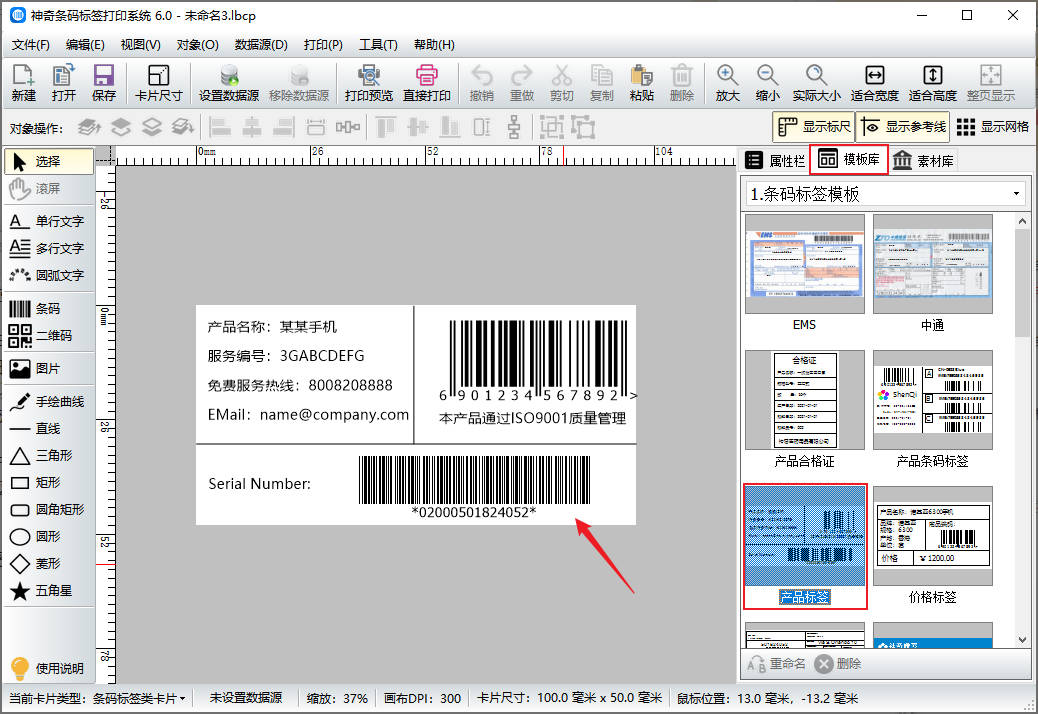Screen dimensions: 1038x714
Task: Select the 条码 barcode tool
Action: tap(48, 308)
